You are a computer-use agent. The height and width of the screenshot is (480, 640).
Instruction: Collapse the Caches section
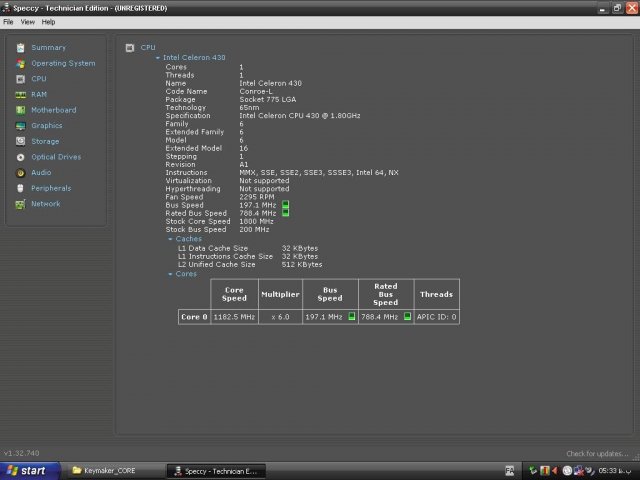point(170,240)
